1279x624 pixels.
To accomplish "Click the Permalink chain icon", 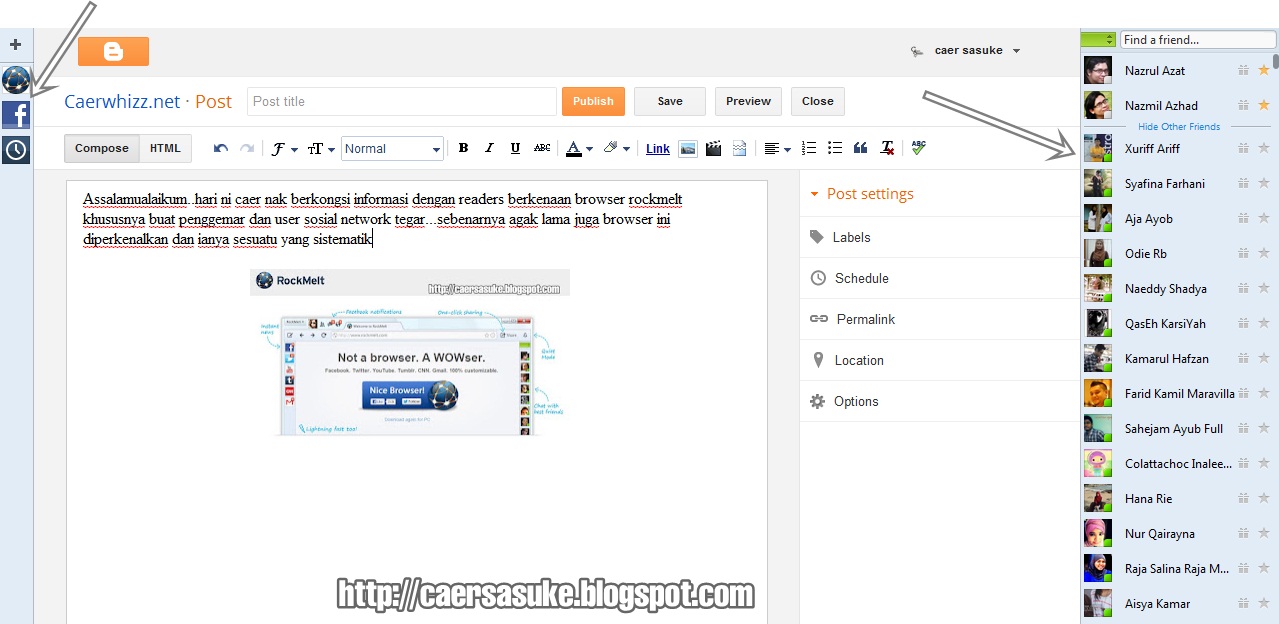I will [818, 319].
